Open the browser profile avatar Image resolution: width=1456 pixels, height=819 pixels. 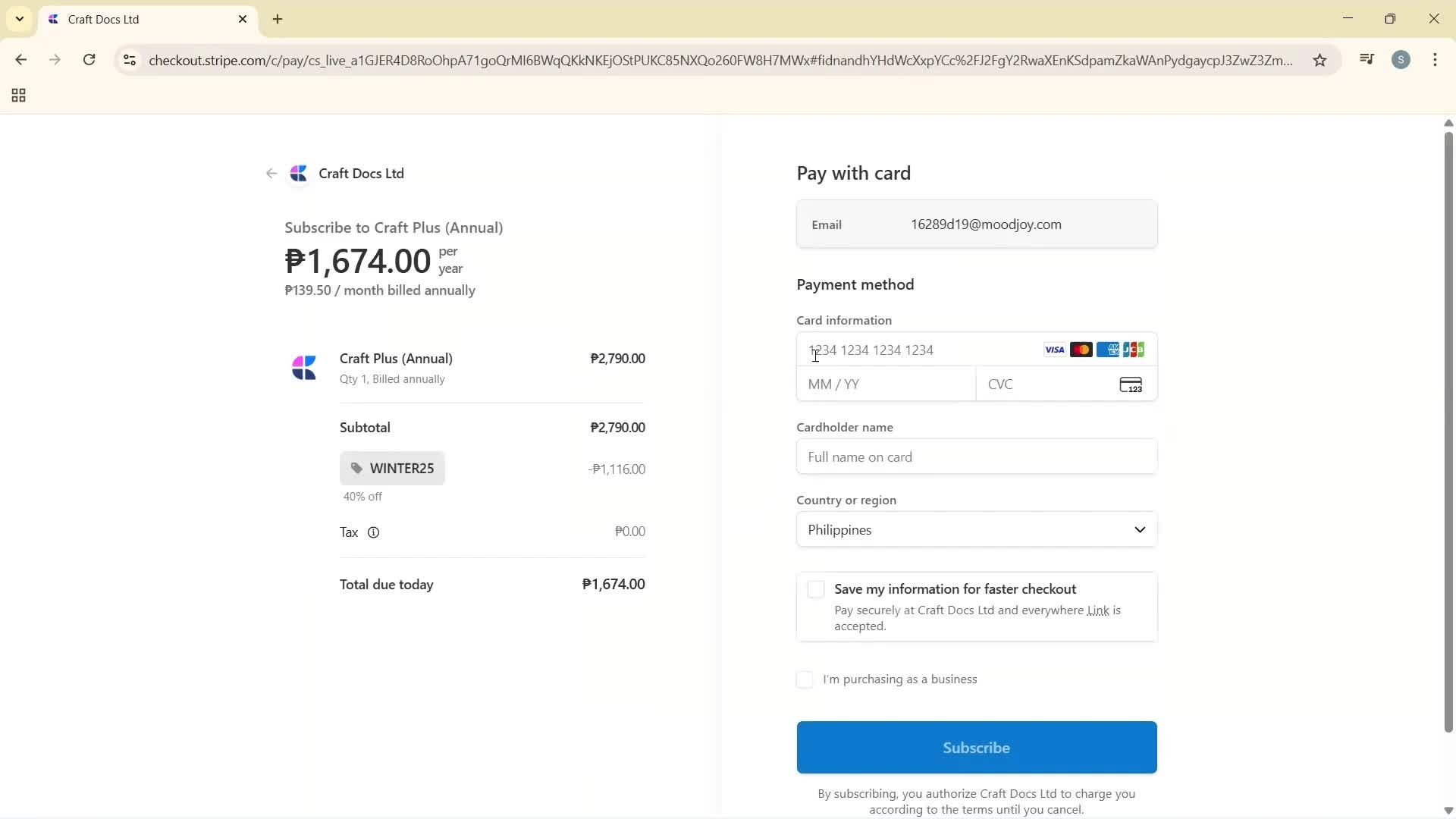[1401, 60]
